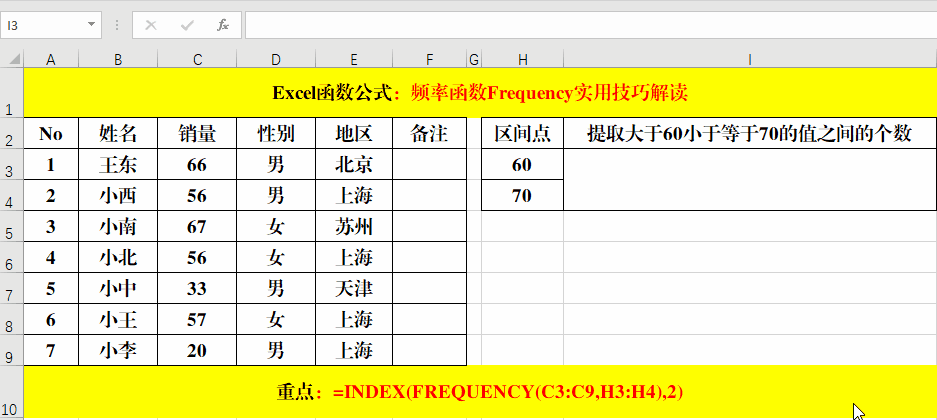Click the select-all corner triangle
The image size is (937, 420).
point(13,59)
